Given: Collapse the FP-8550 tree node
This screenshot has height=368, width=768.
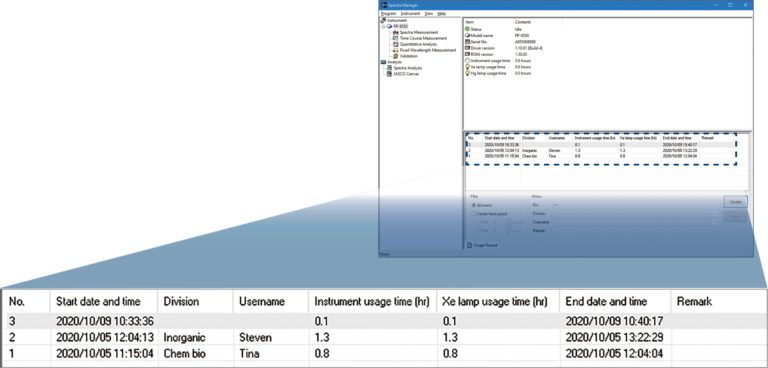Looking at the screenshot, I should point(383,26).
